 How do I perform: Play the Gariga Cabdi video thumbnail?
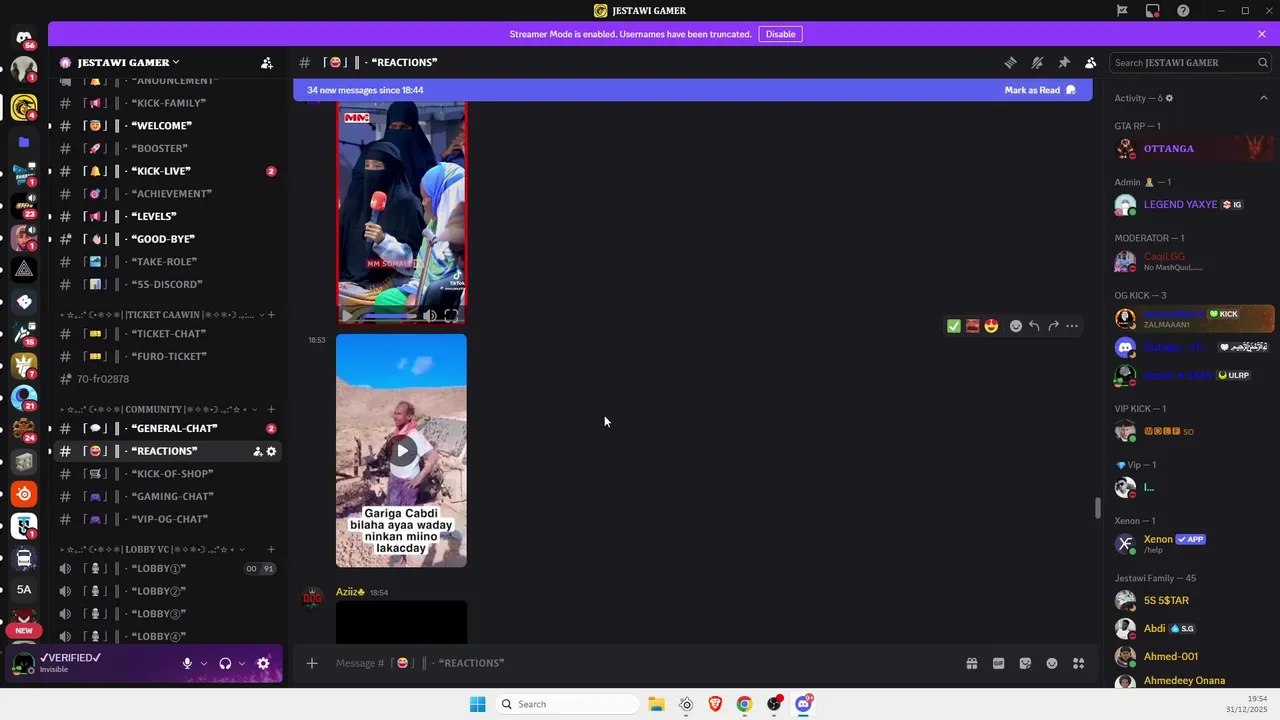click(401, 450)
